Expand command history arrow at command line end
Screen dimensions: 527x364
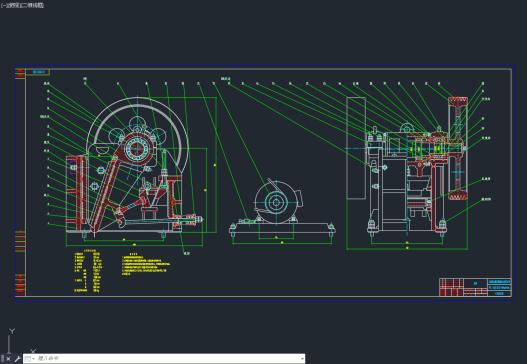(302, 359)
